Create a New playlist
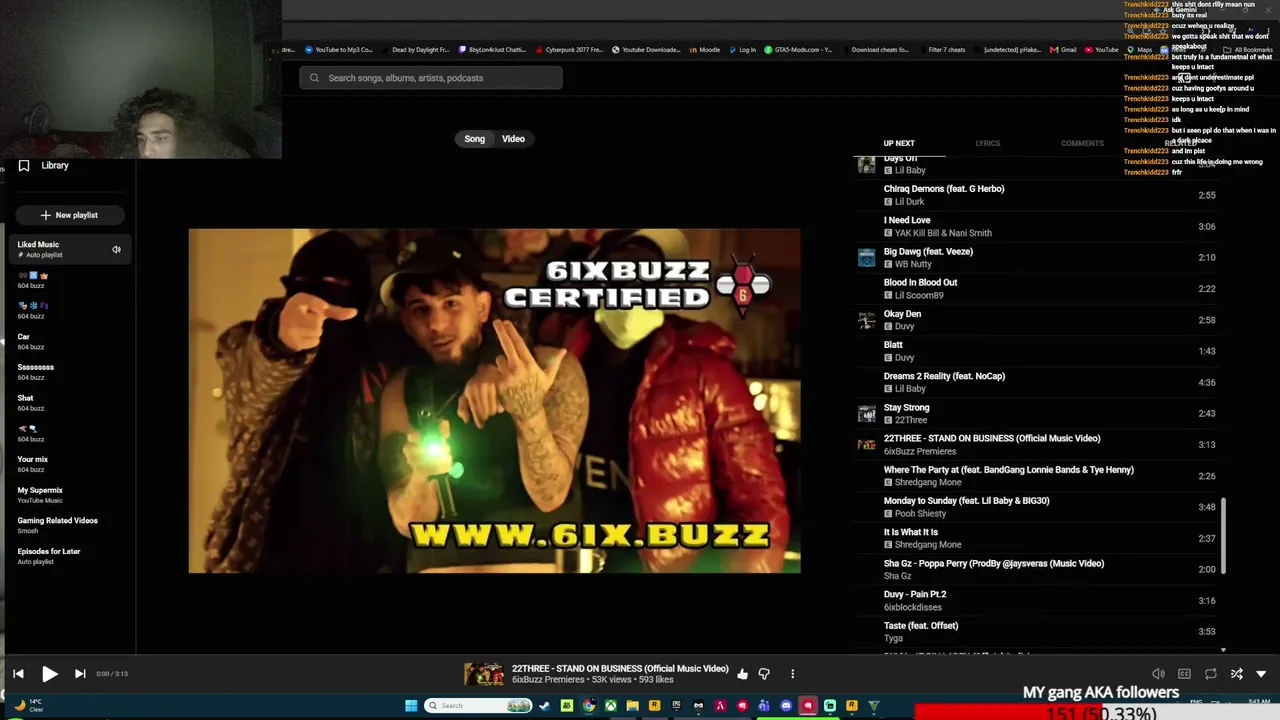 click(x=69, y=215)
